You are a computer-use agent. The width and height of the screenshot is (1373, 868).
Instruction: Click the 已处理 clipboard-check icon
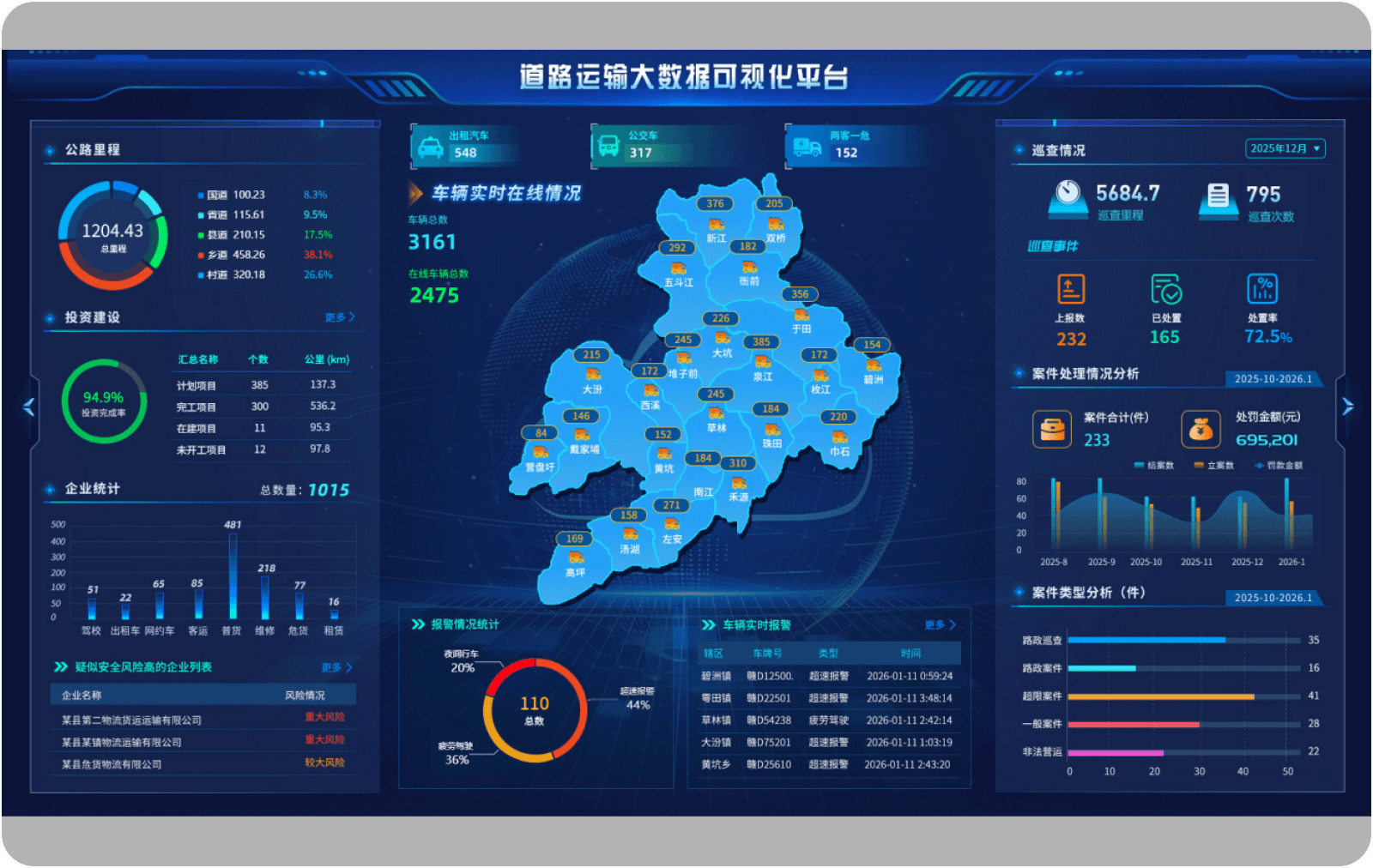click(x=1164, y=289)
